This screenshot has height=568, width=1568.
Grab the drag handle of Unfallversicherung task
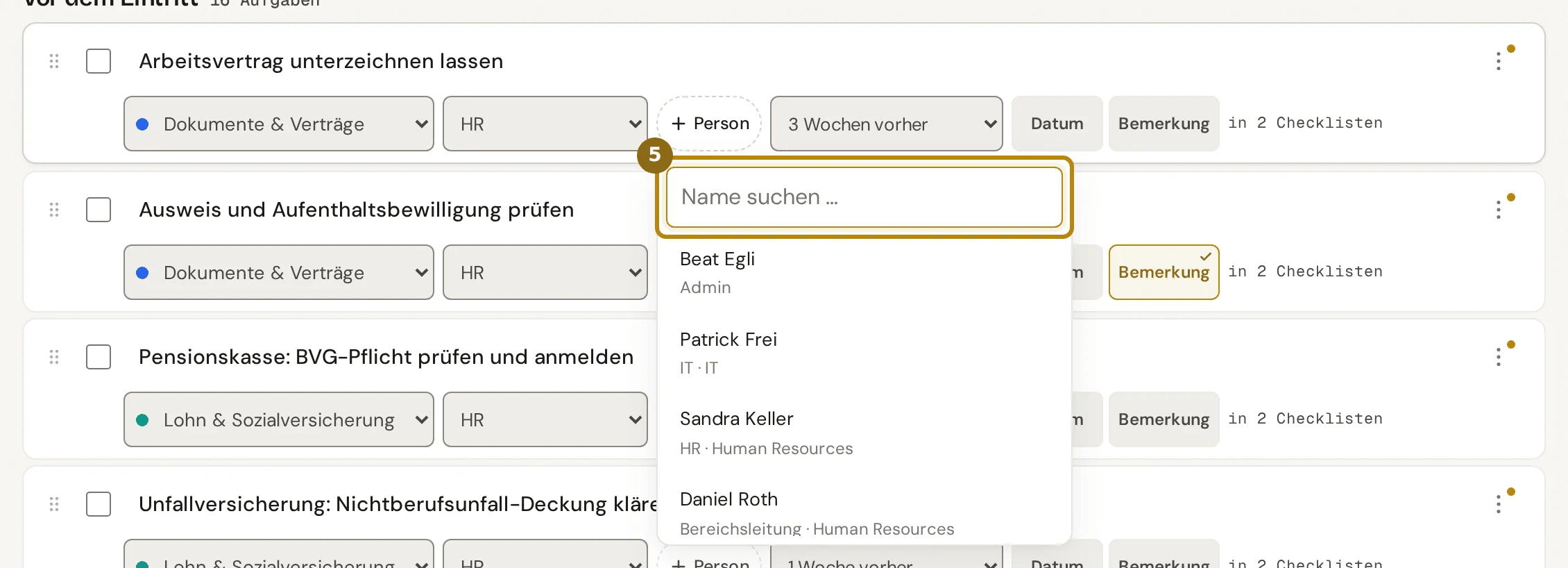tap(54, 504)
